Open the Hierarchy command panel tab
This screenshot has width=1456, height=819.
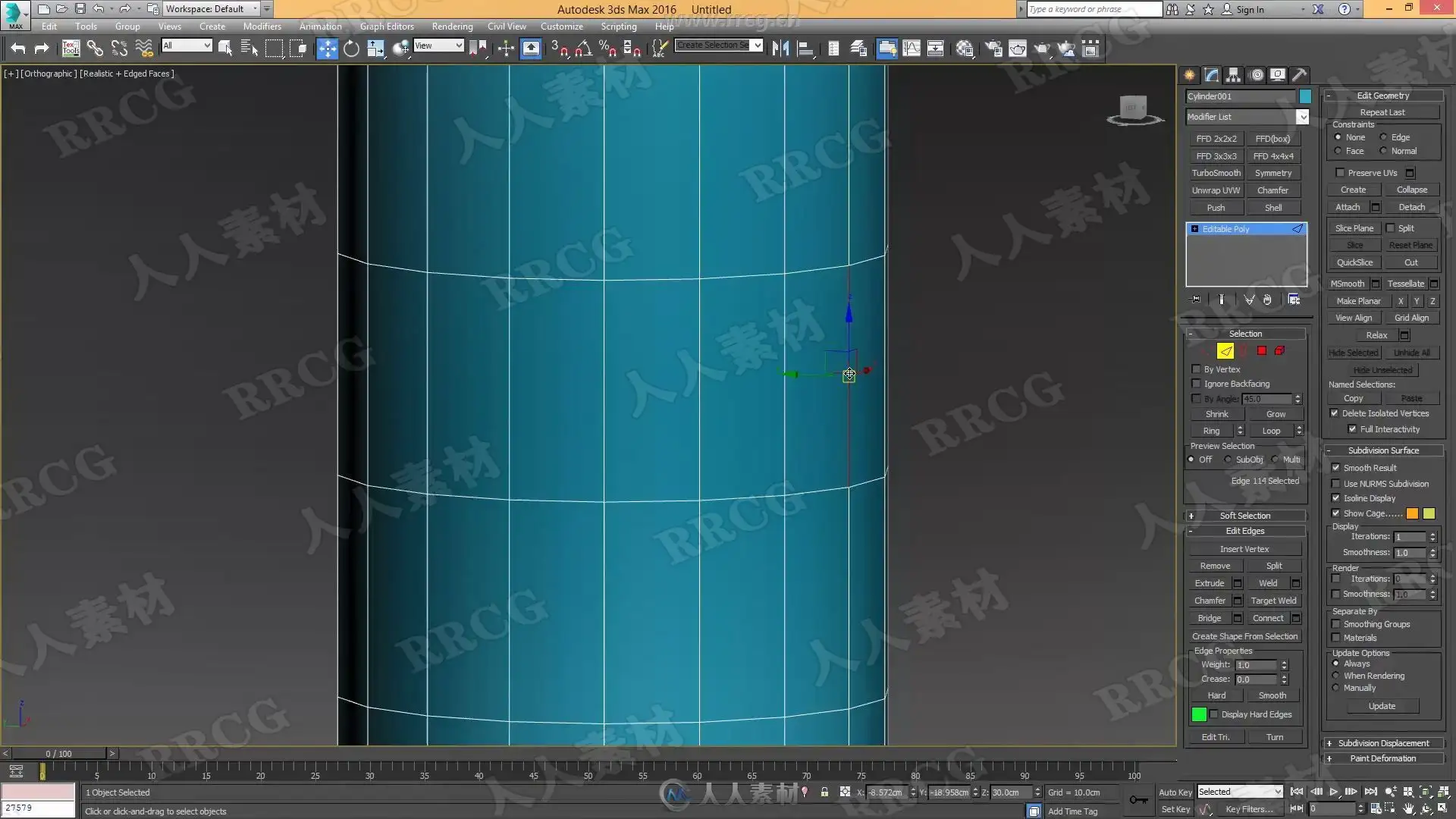[1233, 74]
